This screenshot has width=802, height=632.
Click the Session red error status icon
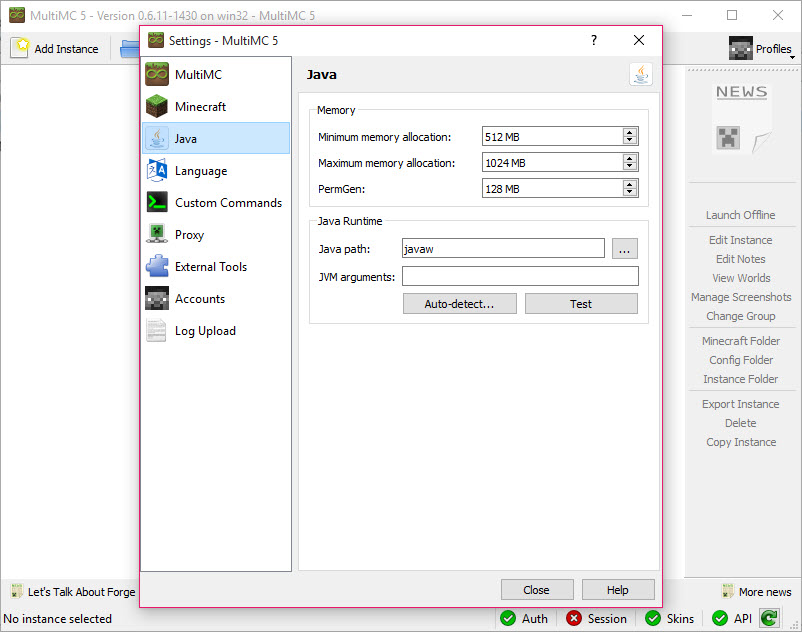click(574, 618)
